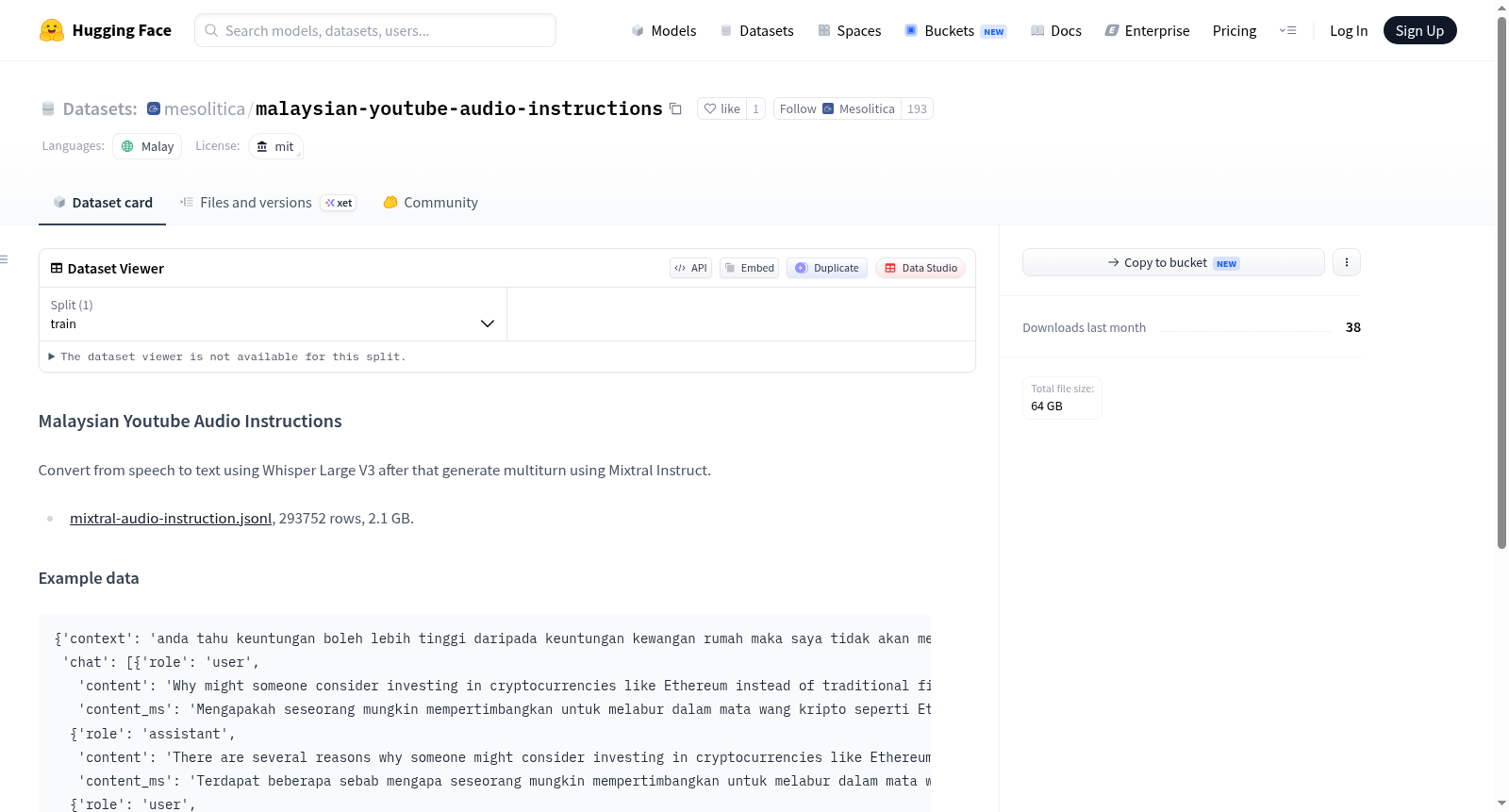Open the Enterprise nav item
Screen dimensions: 1509x812
click(1147, 31)
